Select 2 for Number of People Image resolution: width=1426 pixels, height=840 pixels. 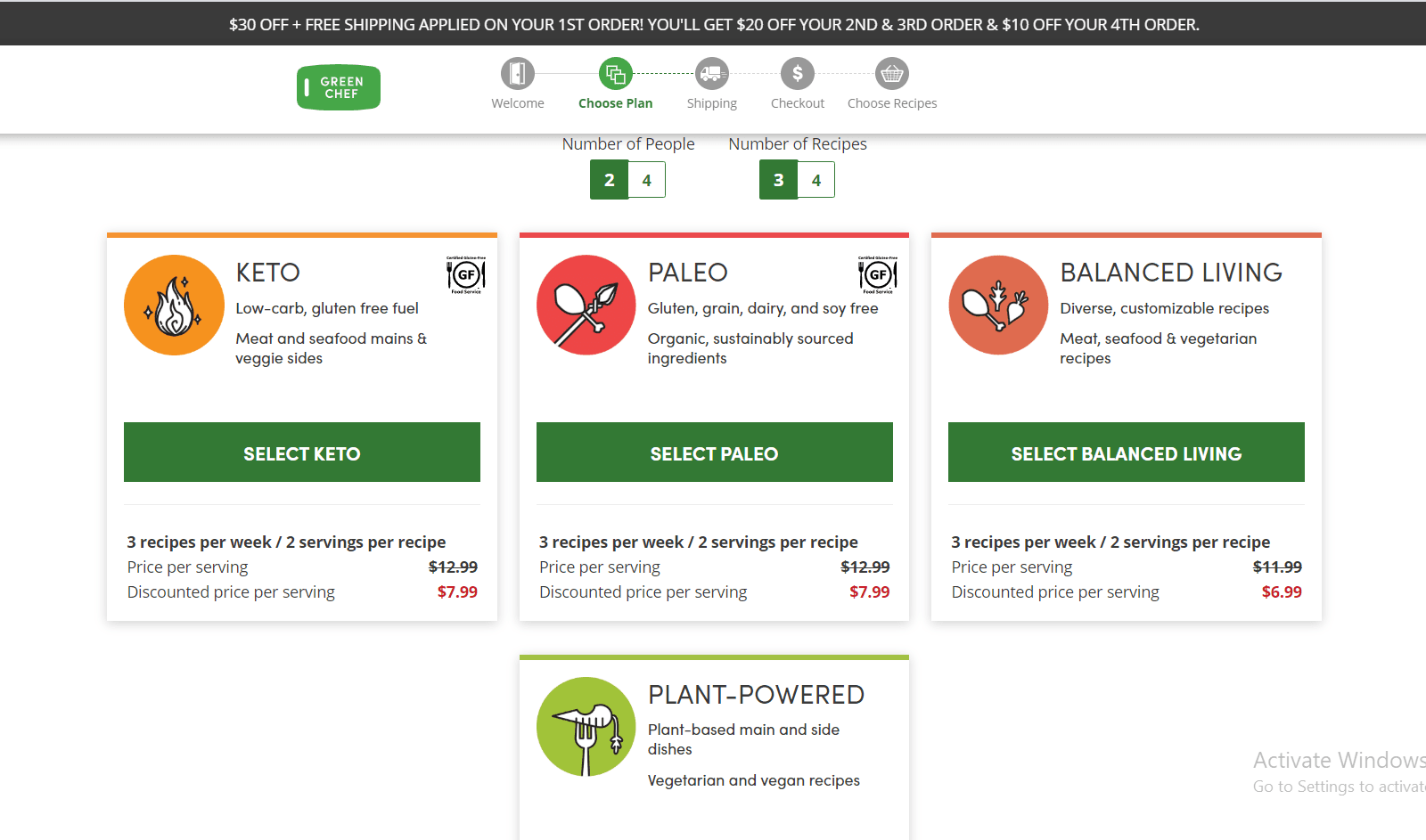point(610,180)
